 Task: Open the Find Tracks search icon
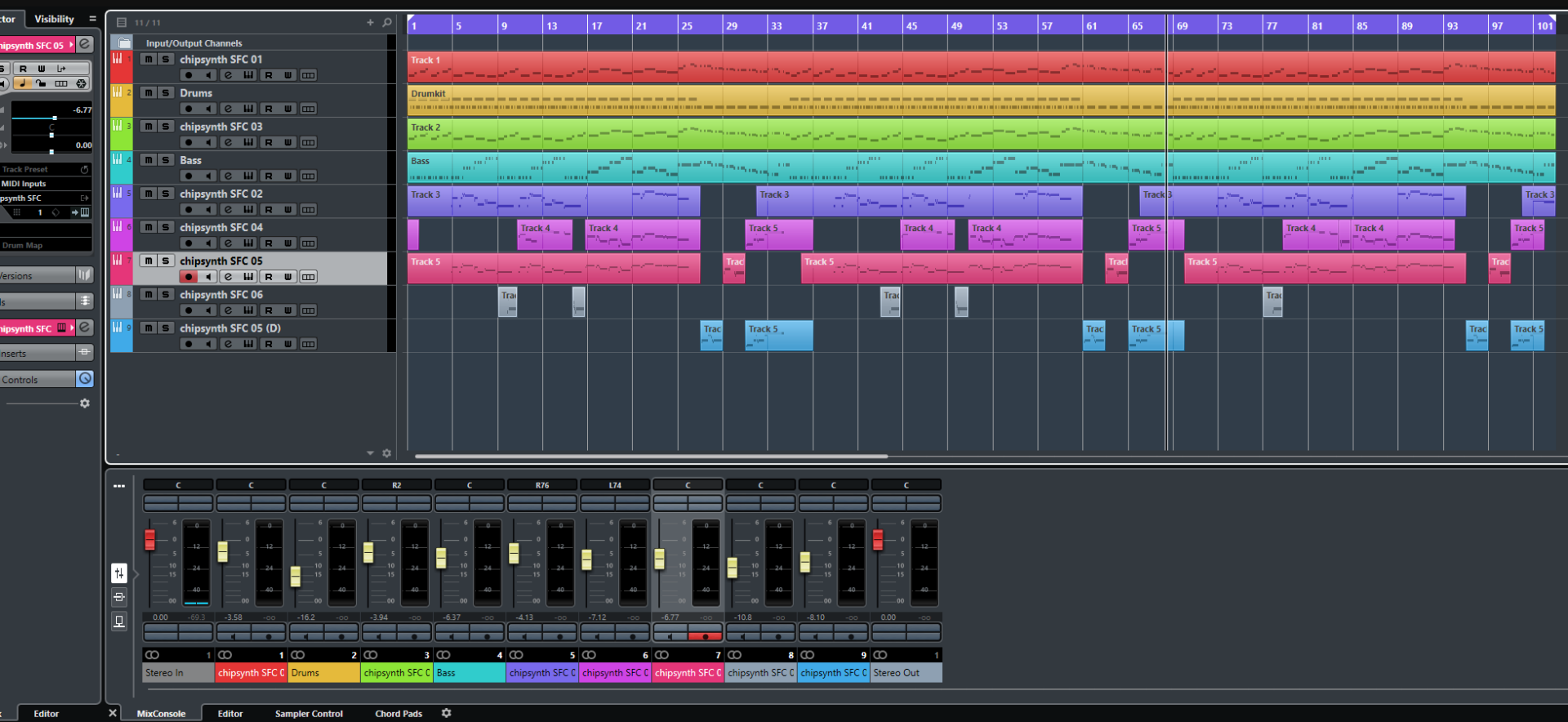point(387,23)
